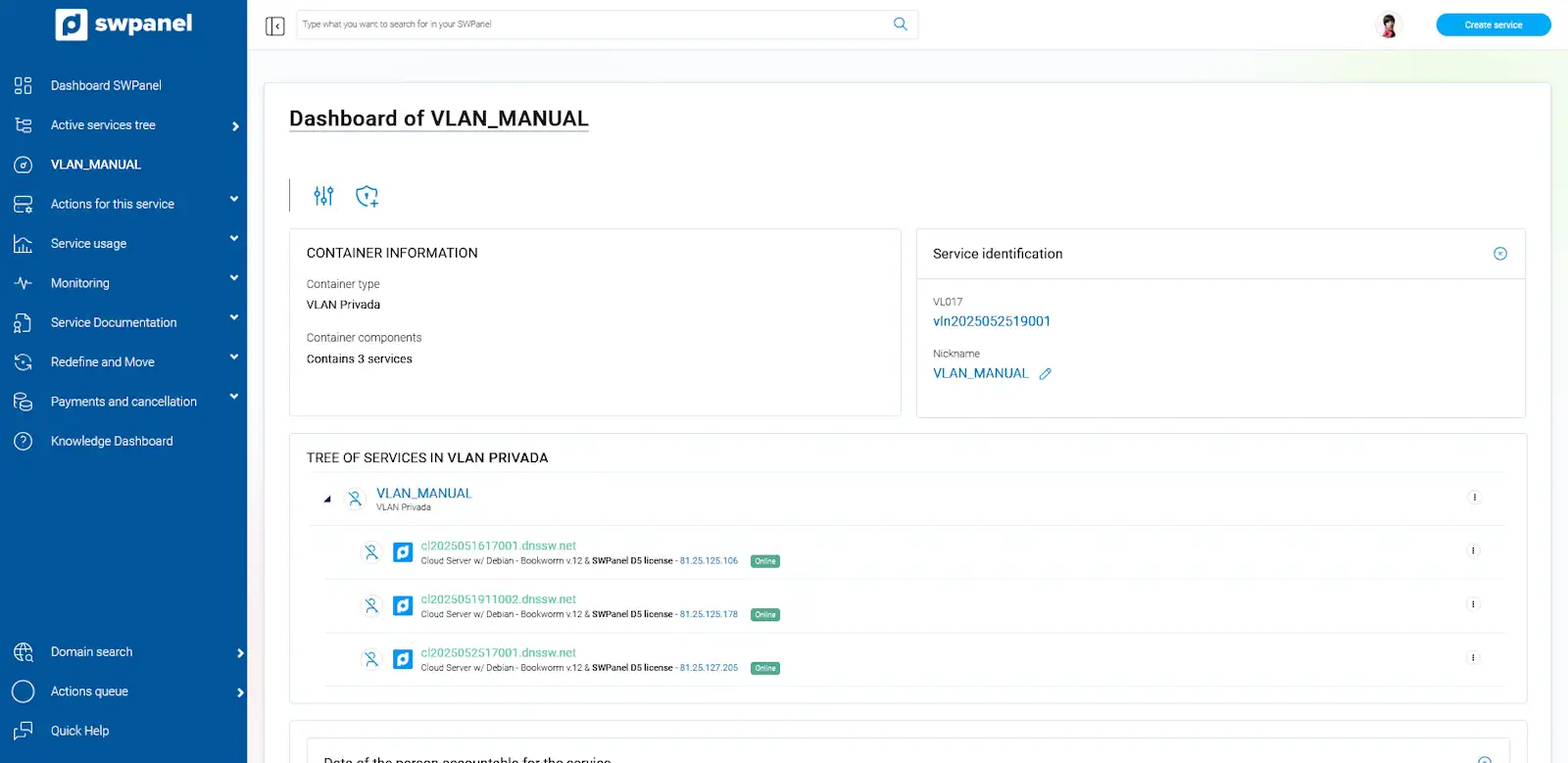Open three-dot menu for VLAN_MANUAL tree root

(1473, 498)
